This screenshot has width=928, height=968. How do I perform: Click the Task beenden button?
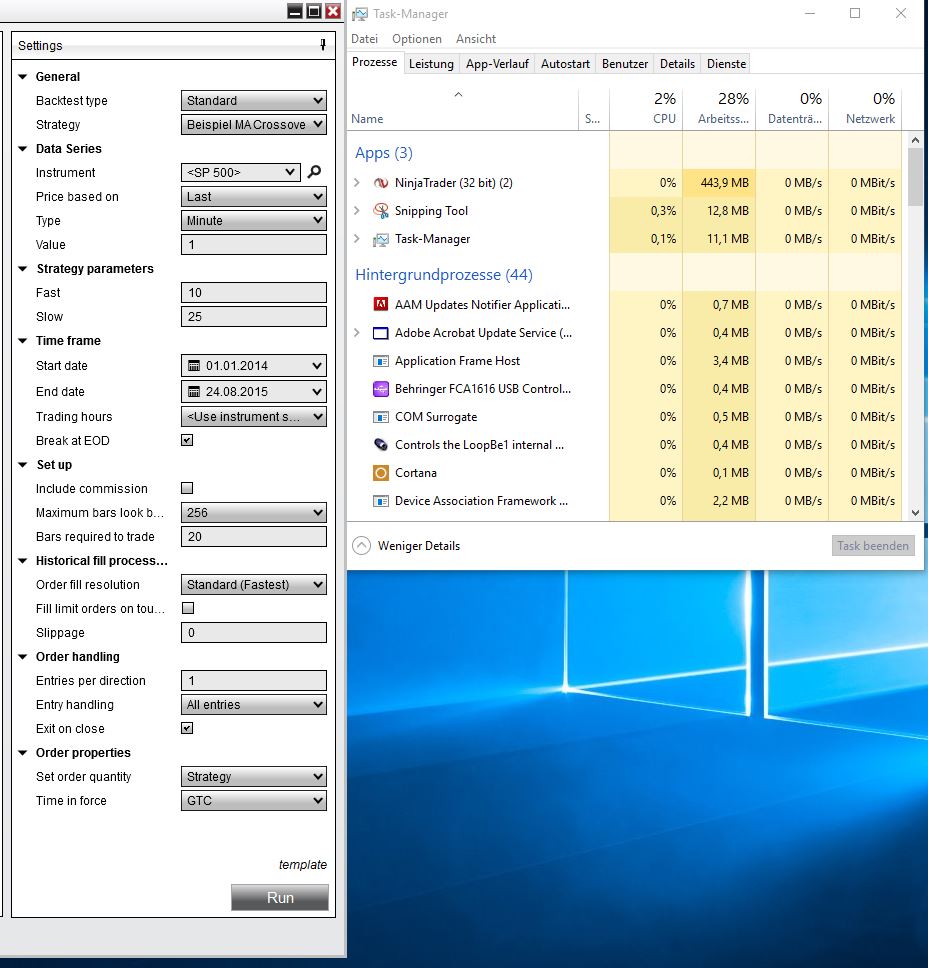tap(873, 546)
